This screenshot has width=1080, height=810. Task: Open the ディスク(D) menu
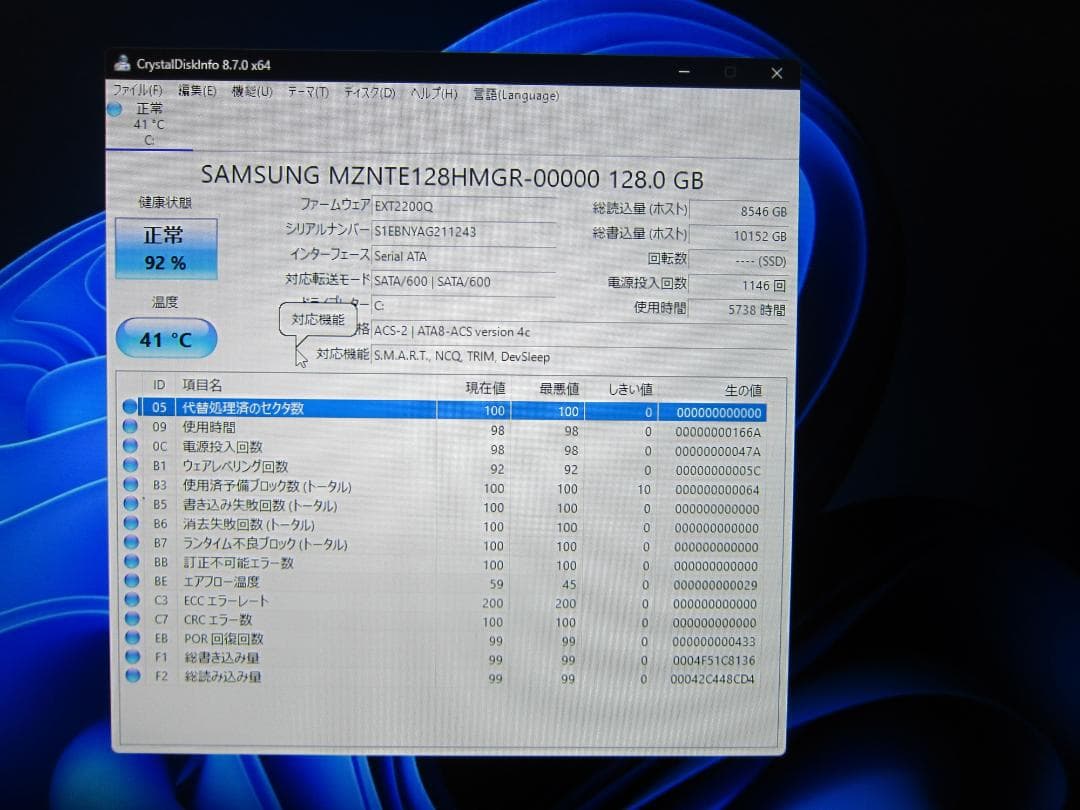(370, 93)
